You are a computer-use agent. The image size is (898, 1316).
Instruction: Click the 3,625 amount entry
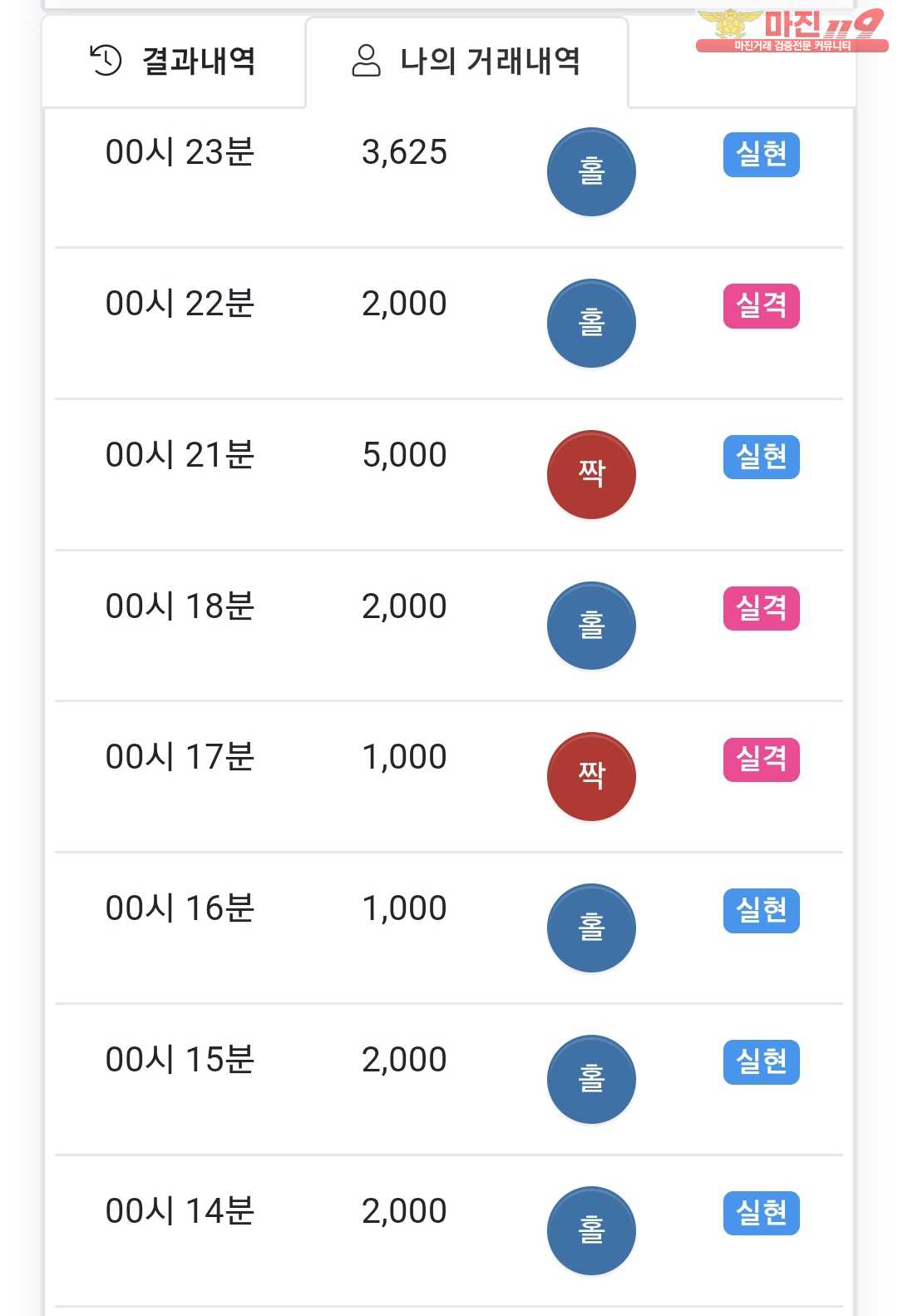[x=404, y=153]
